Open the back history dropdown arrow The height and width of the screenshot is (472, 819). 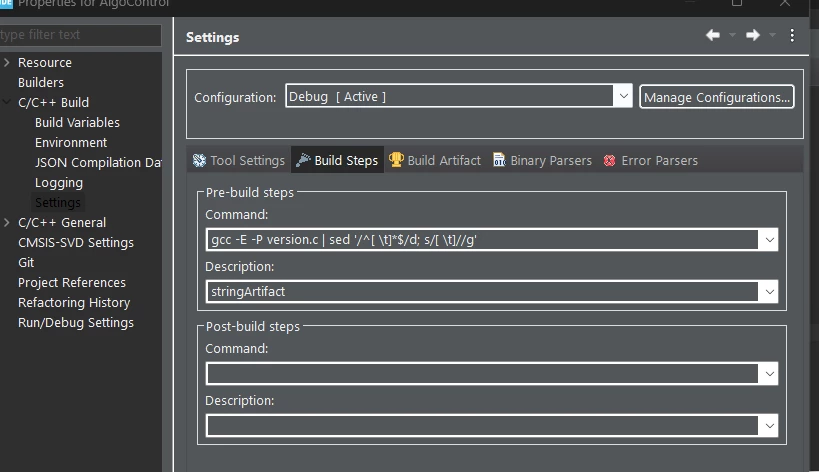(732, 36)
